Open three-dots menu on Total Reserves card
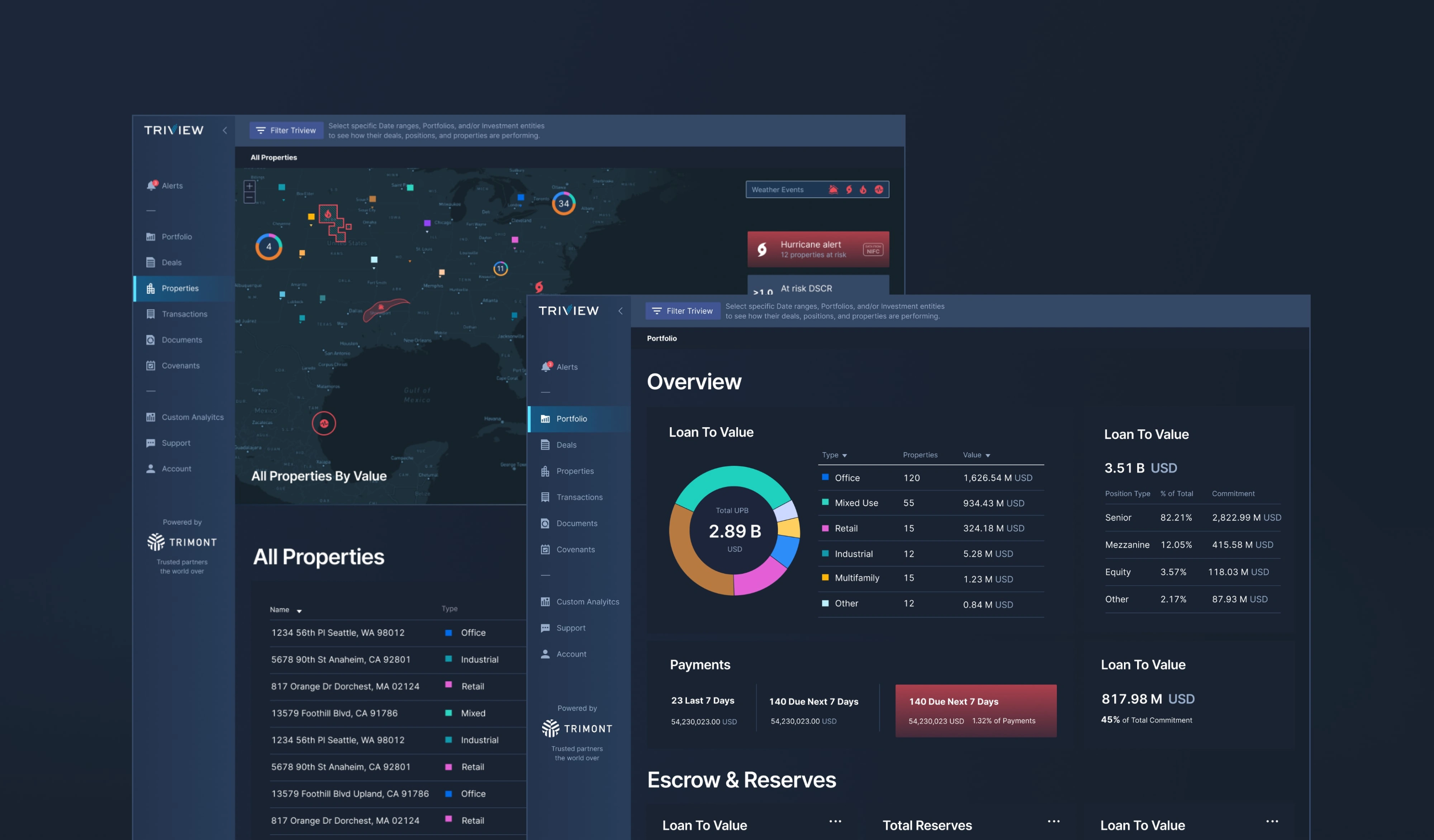 (1053, 821)
